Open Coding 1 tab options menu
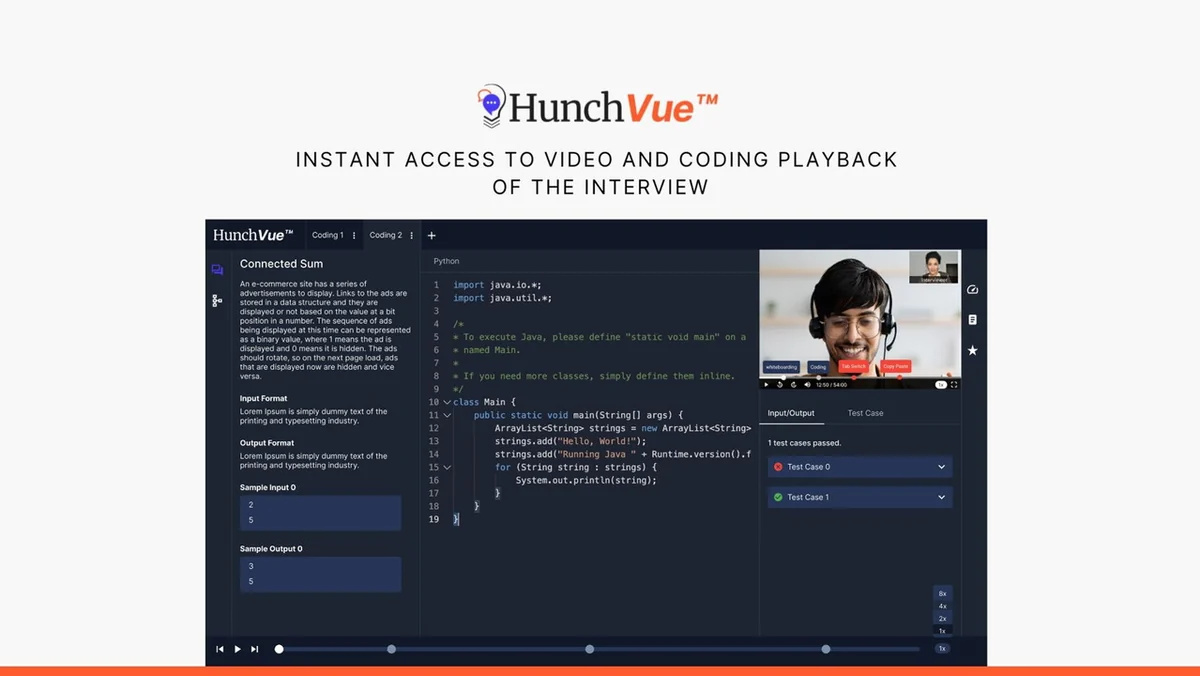Viewport: 1200px width, 676px height. tap(354, 236)
